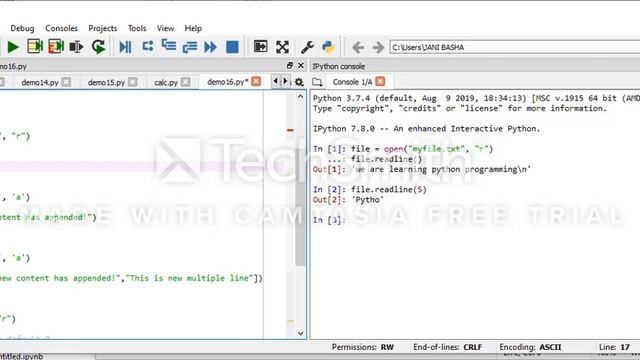The image size is (640, 360).
Task: Open the Consoles menu
Action: click(x=61, y=28)
